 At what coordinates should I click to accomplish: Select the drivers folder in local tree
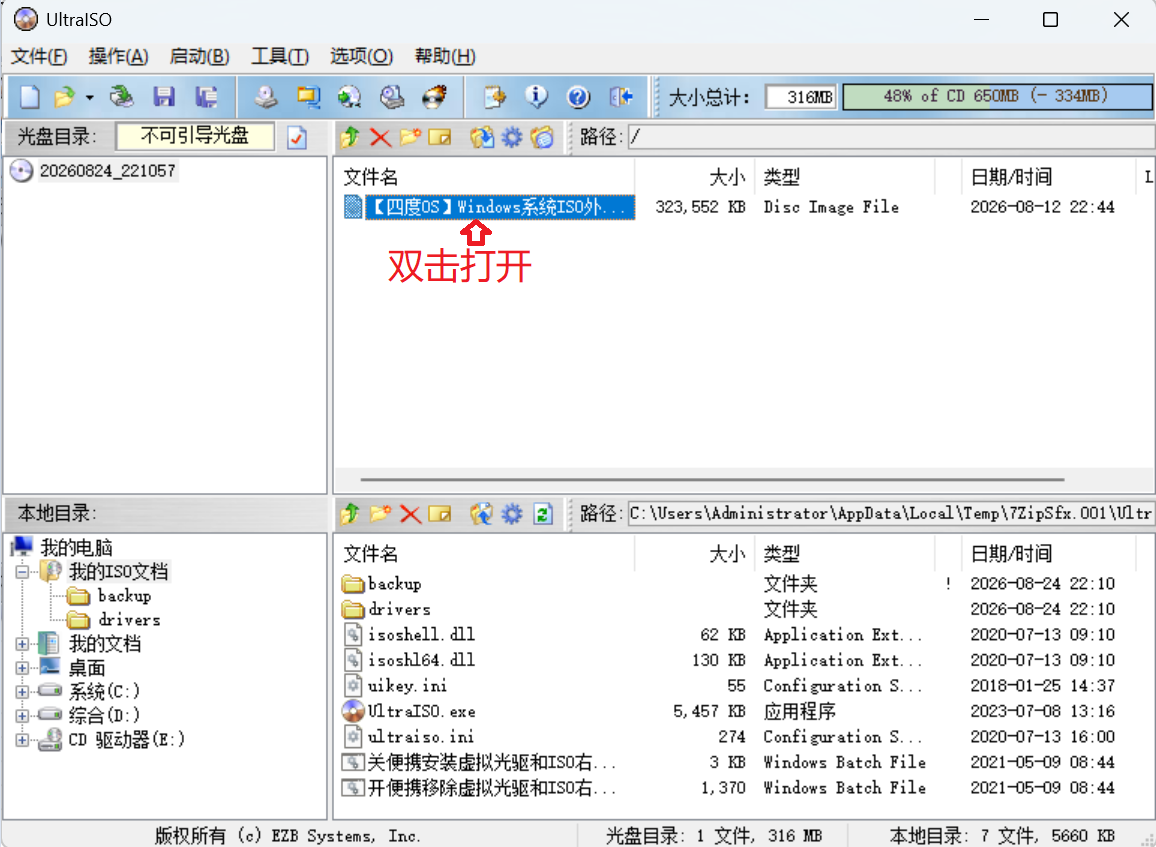[x=128, y=620]
